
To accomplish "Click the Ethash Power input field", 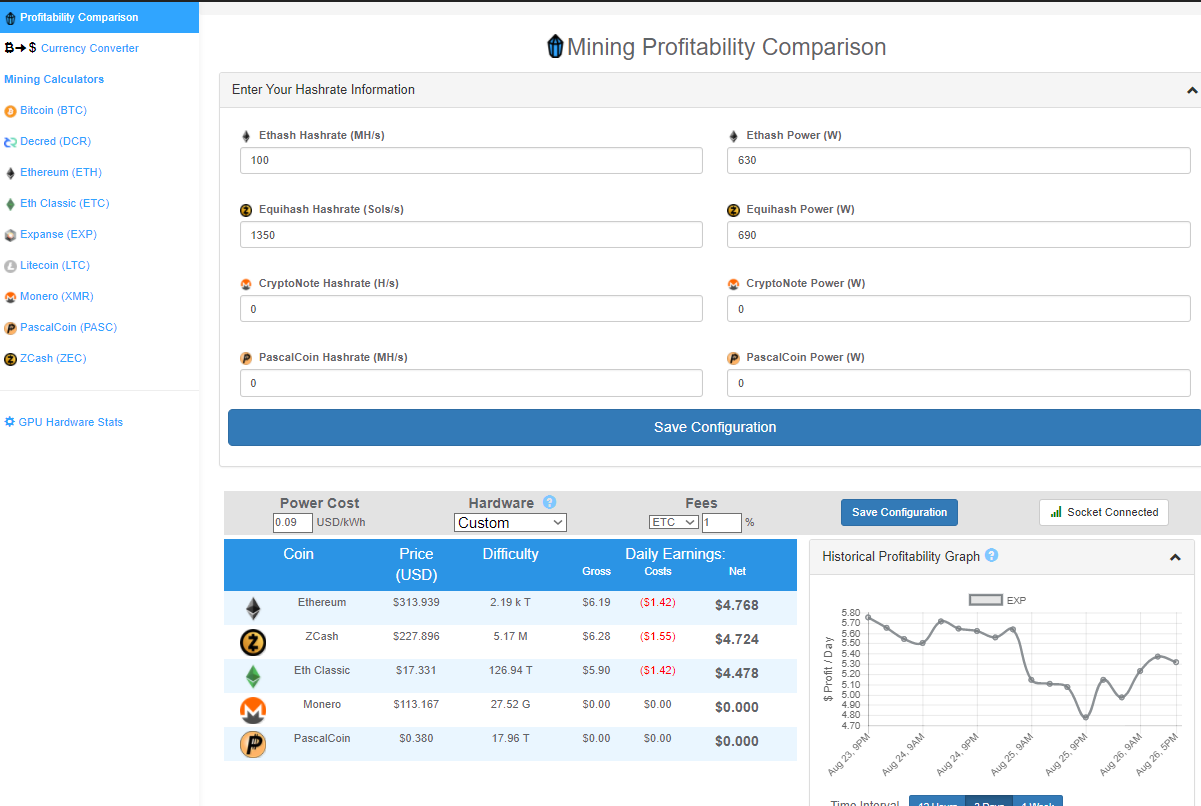I will [958, 160].
